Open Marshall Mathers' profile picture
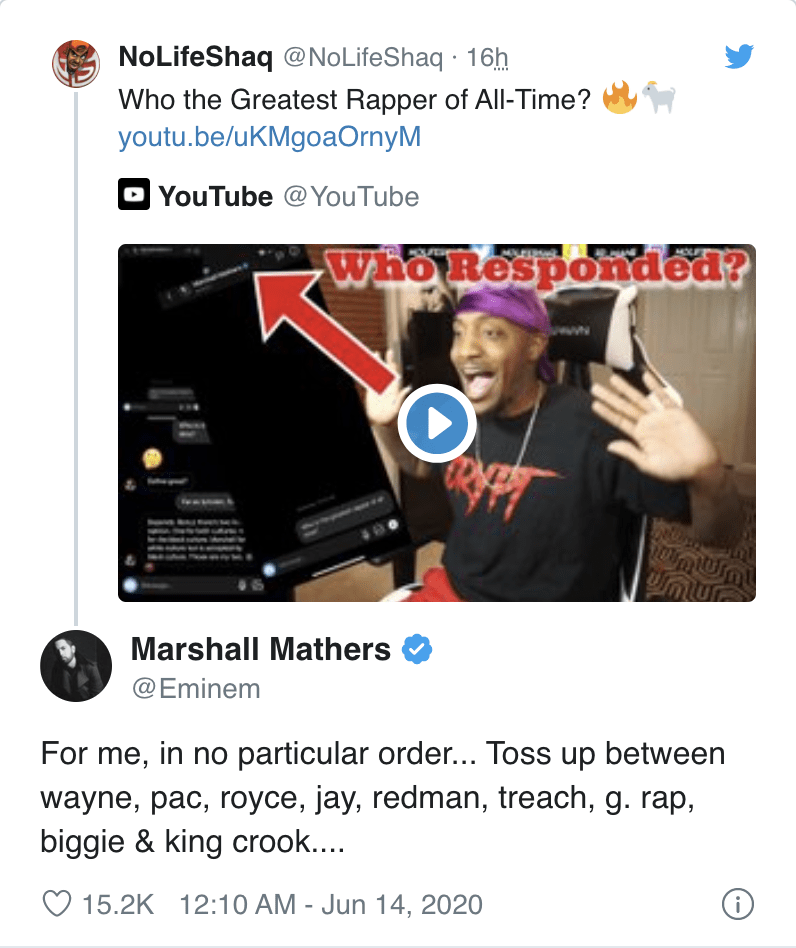 pos(75,666)
